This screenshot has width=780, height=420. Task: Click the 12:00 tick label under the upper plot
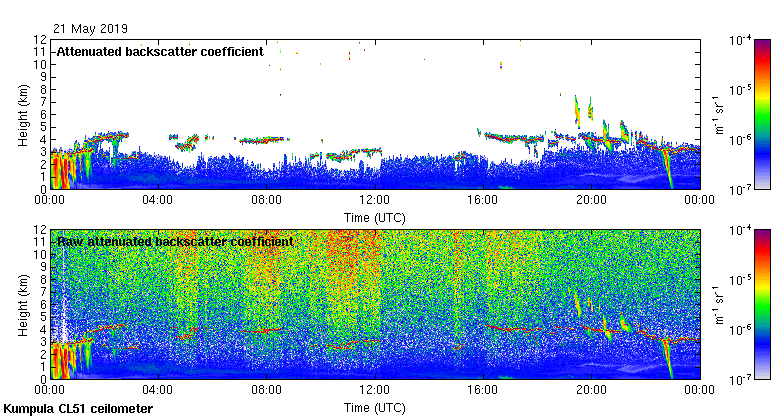pos(375,200)
